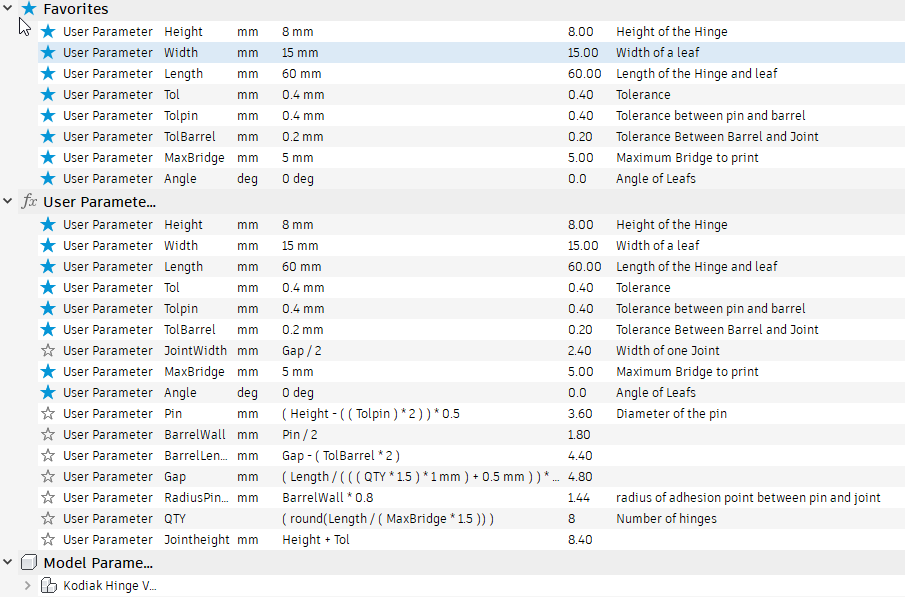905x597 pixels.
Task: Star the BarrelWall parameter as favorite
Action: [48, 435]
